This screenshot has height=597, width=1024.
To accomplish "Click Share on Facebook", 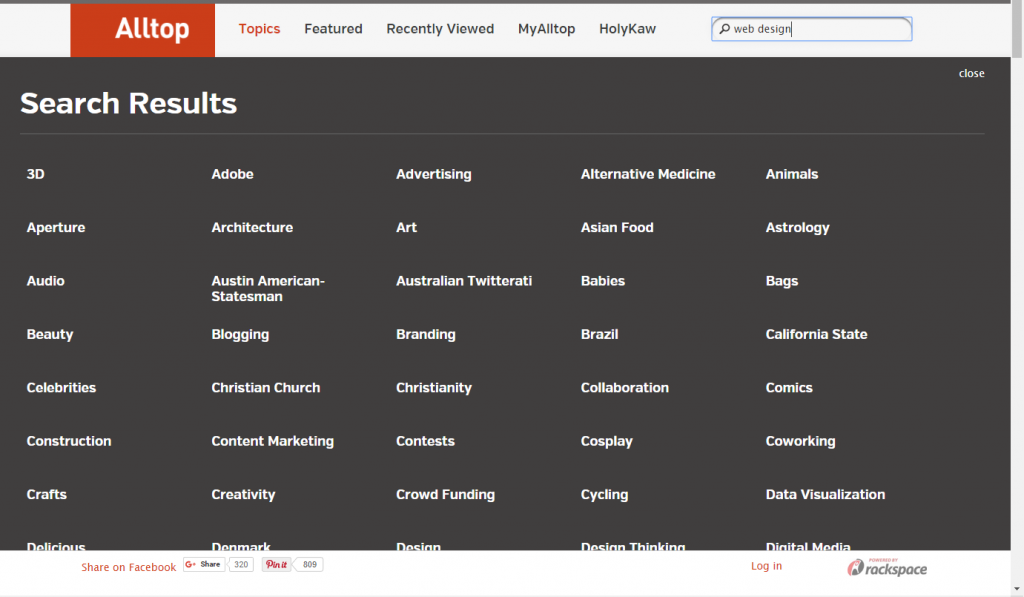I will point(129,567).
